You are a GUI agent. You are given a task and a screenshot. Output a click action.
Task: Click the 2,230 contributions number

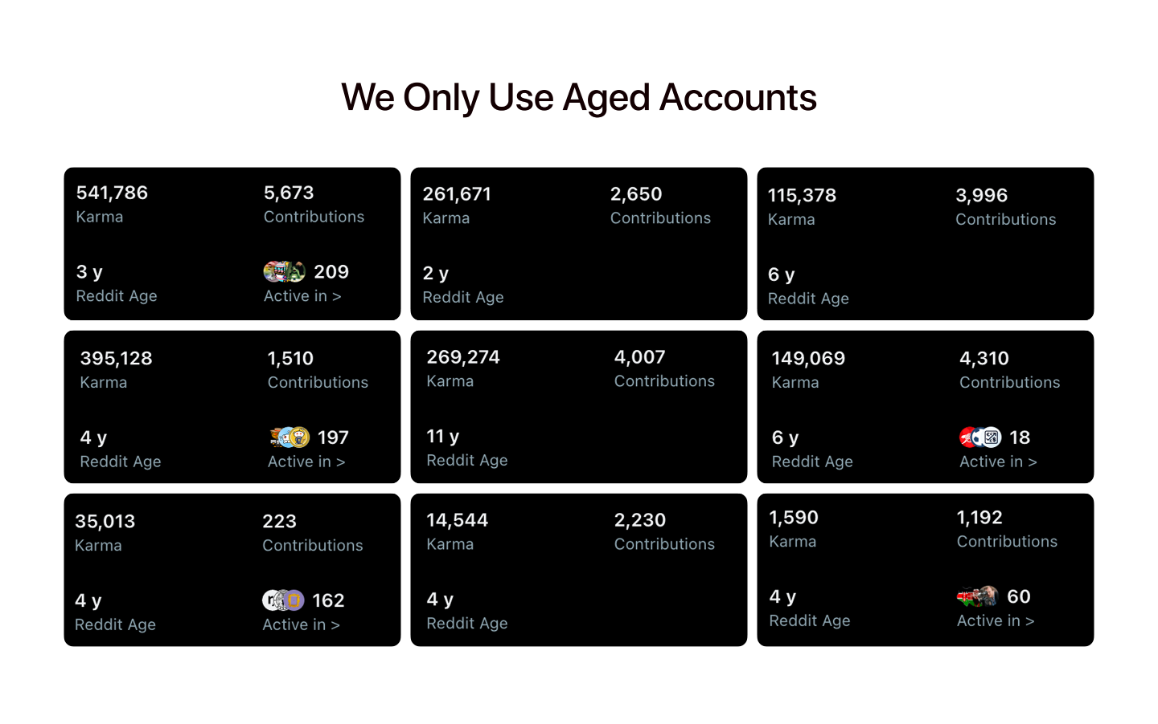tap(640, 520)
